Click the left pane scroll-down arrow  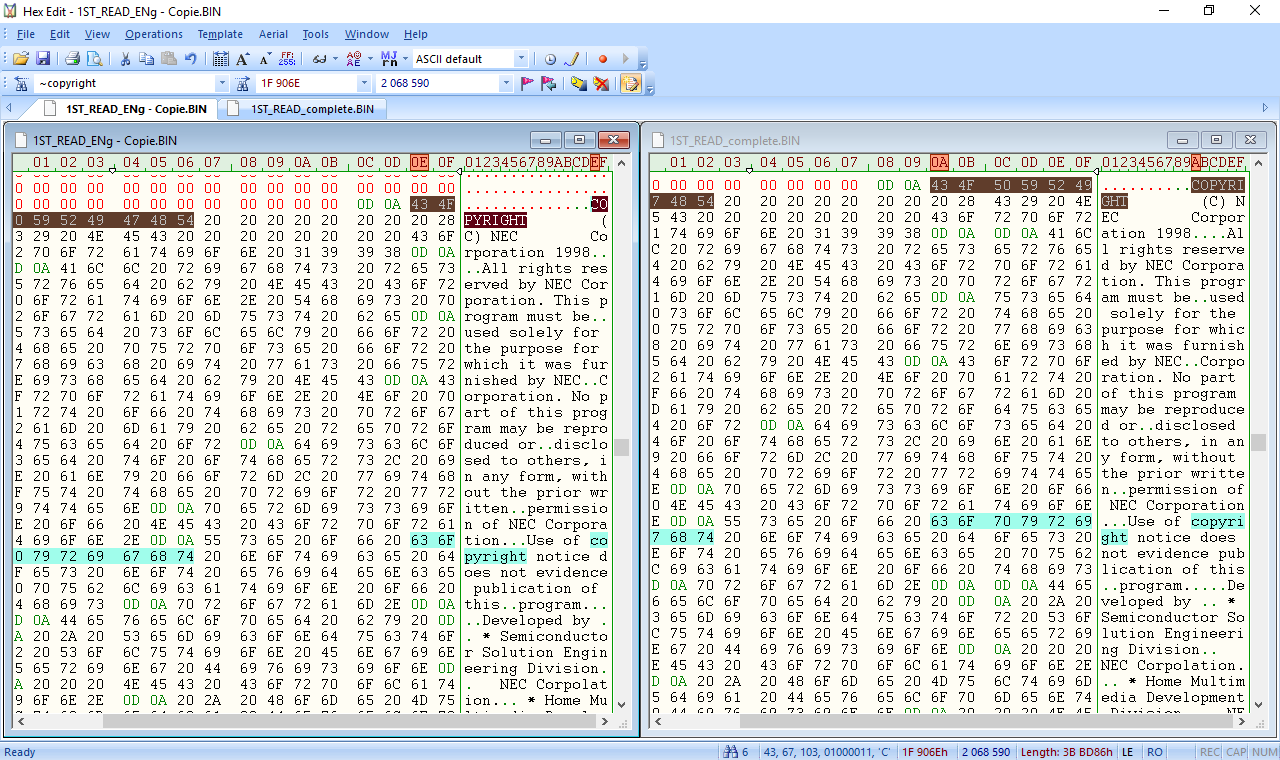tap(623, 704)
